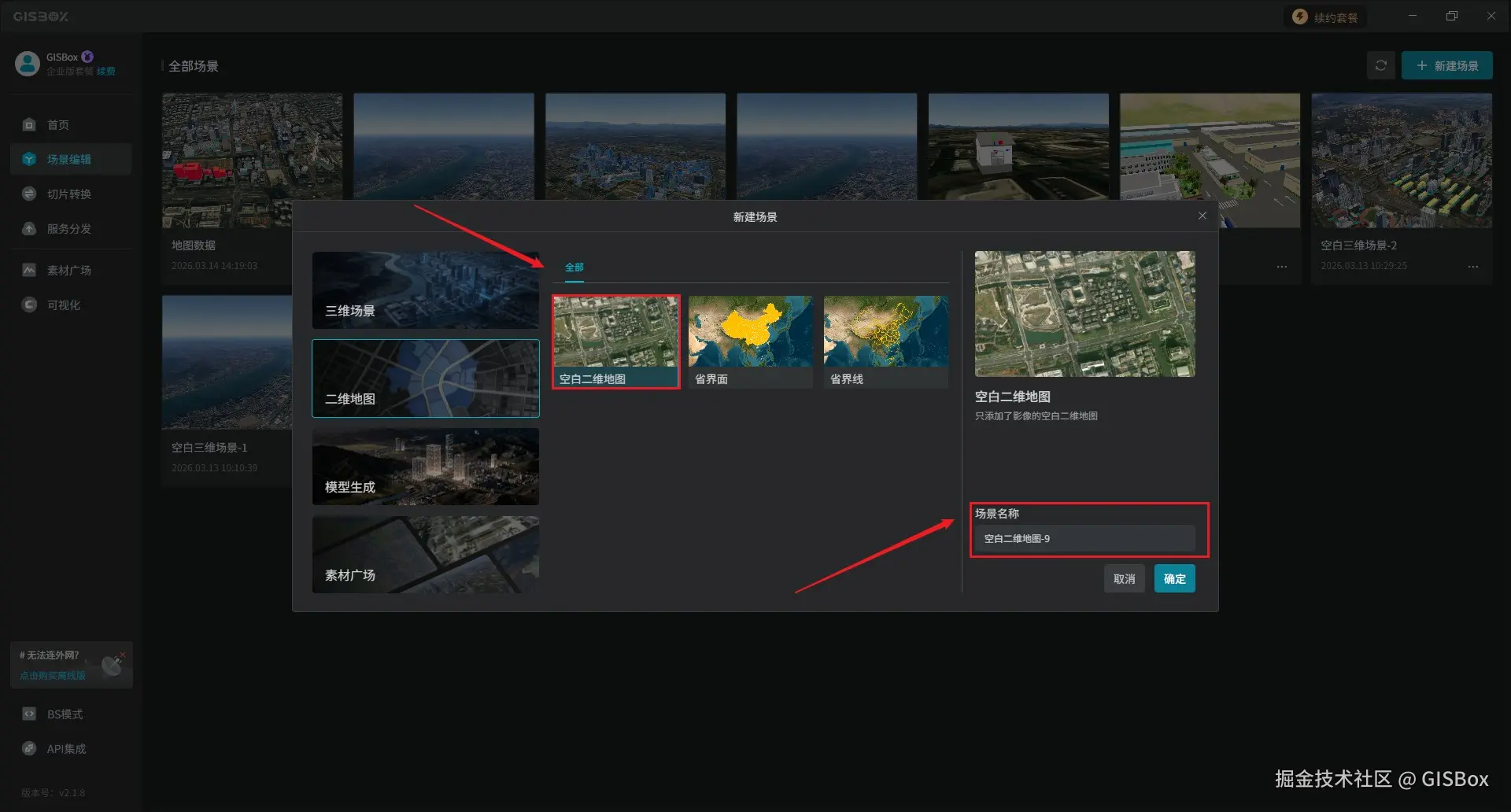Viewport: 1511px width, 812px height.
Task: Open the 地图数据 scene thumbnail
Action: coord(253,161)
